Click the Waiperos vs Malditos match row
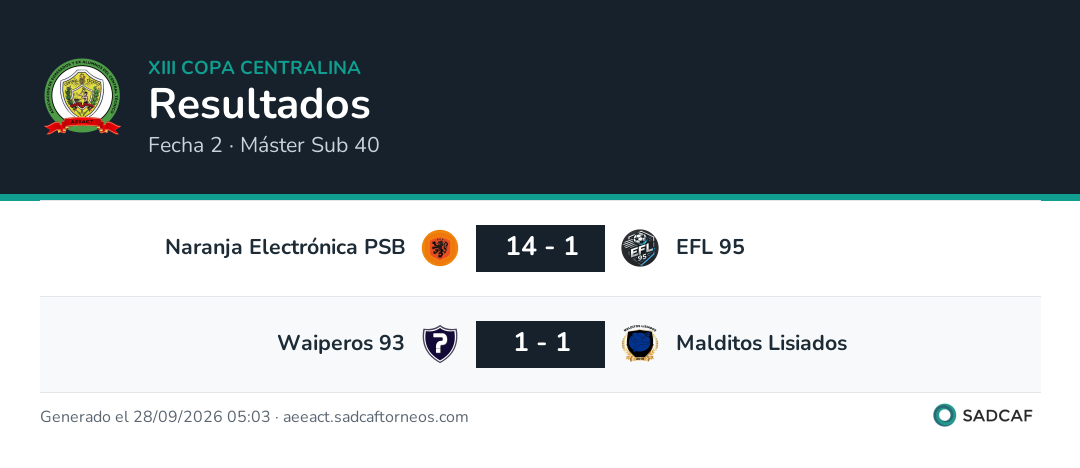This screenshot has height=468, width=1080. [540, 345]
